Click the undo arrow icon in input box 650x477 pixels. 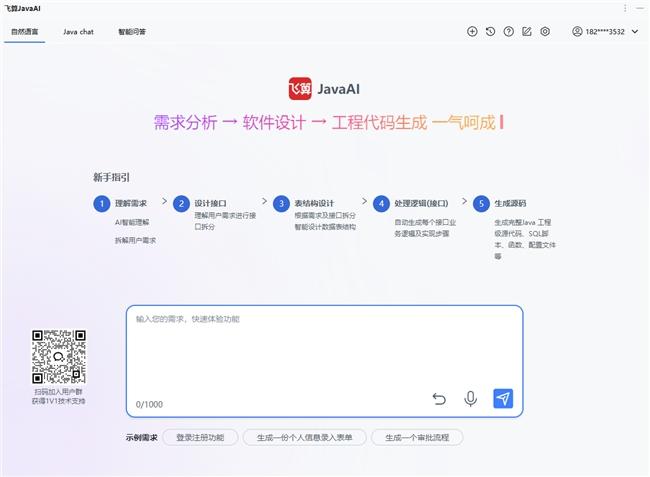(x=439, y=399)
